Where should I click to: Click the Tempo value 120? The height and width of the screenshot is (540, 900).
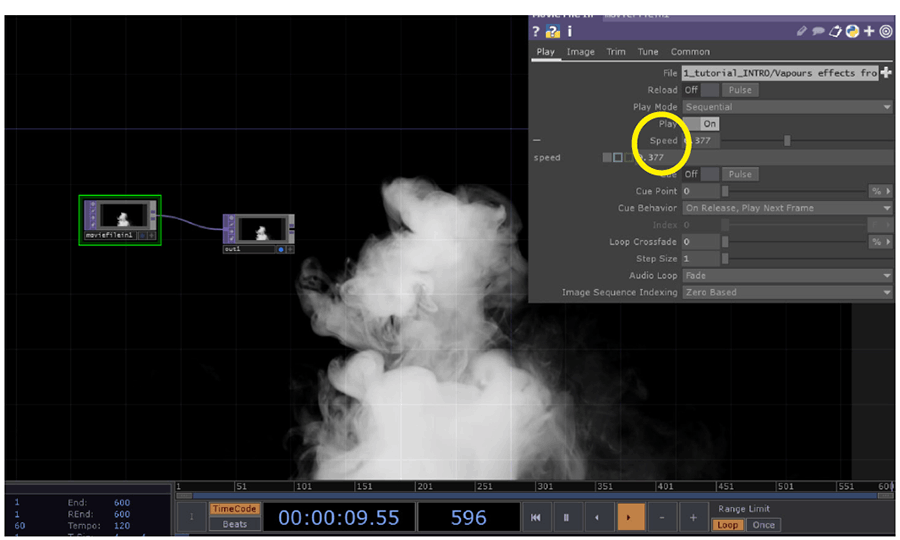(122, 526)
